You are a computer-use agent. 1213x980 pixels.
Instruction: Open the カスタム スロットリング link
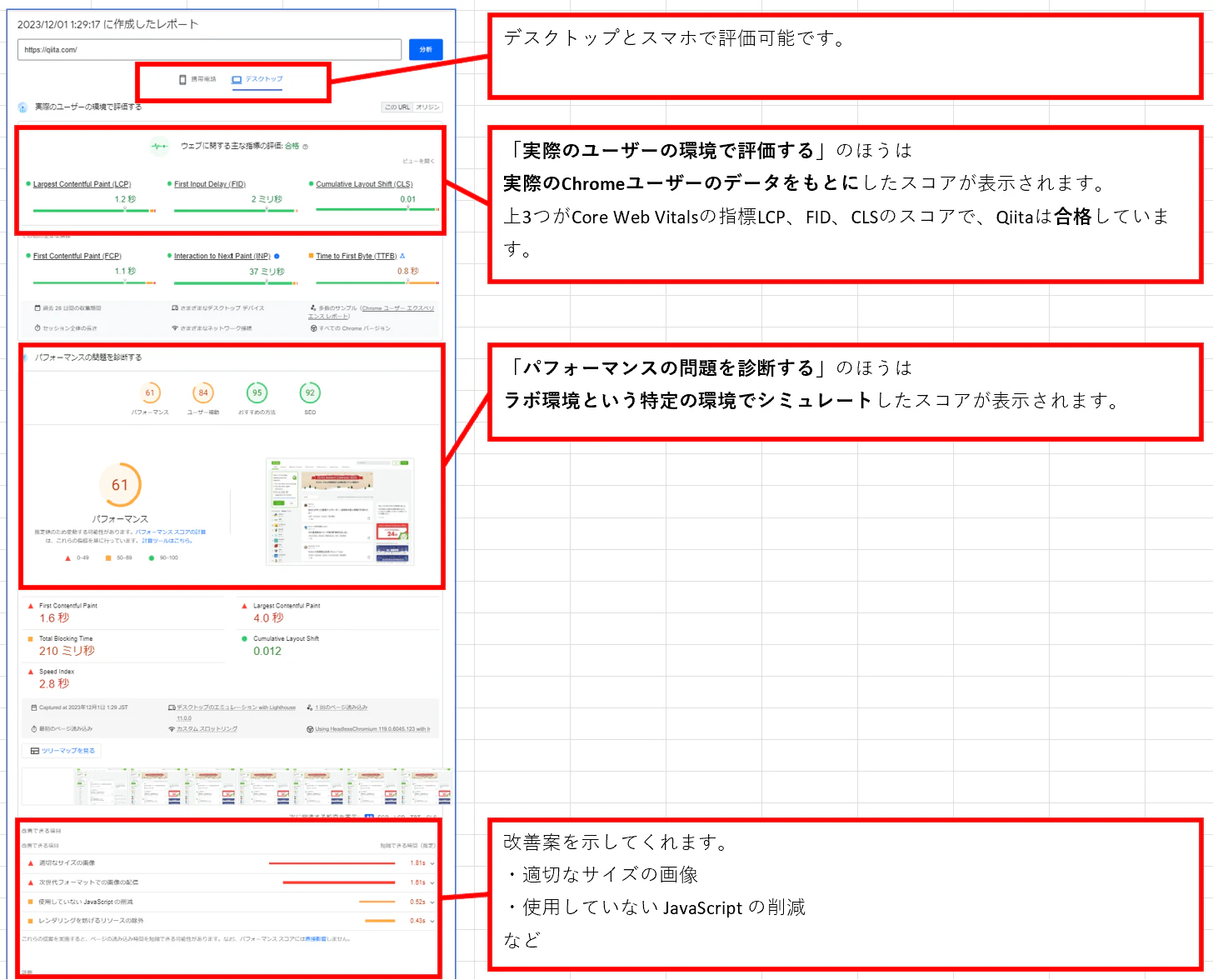[207, 729]
